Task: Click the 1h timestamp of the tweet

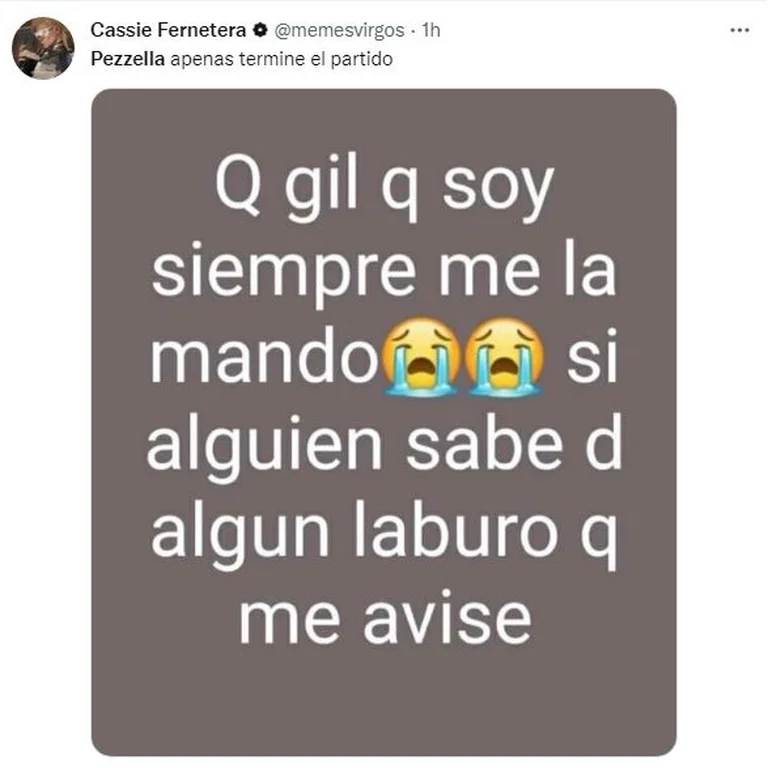Action: pyautogui.click(x=432, y=30)
